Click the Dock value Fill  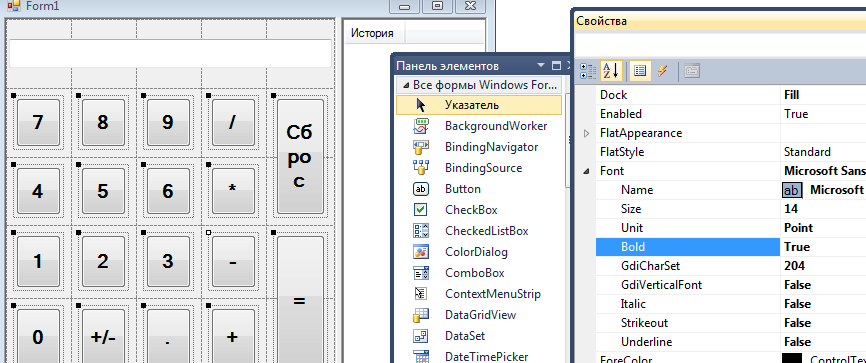[x=791, y=95]
